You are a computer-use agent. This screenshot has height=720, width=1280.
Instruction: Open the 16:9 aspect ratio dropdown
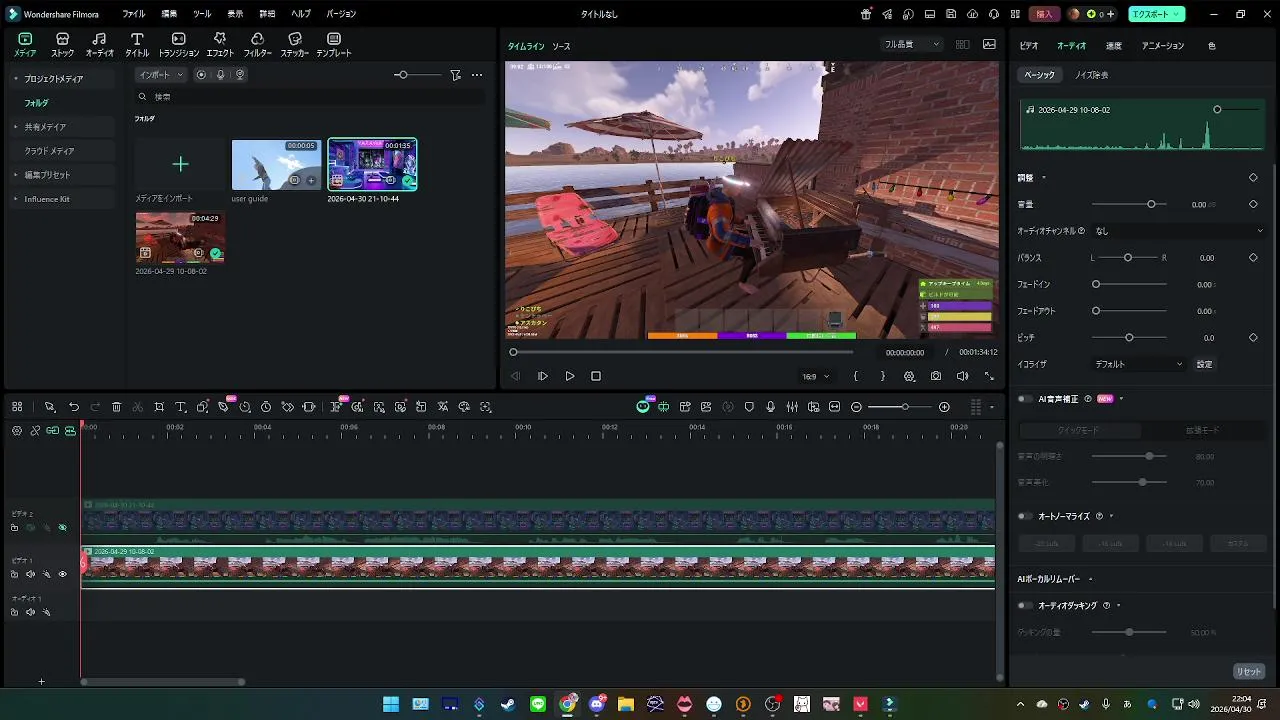[x=814, y=377]
